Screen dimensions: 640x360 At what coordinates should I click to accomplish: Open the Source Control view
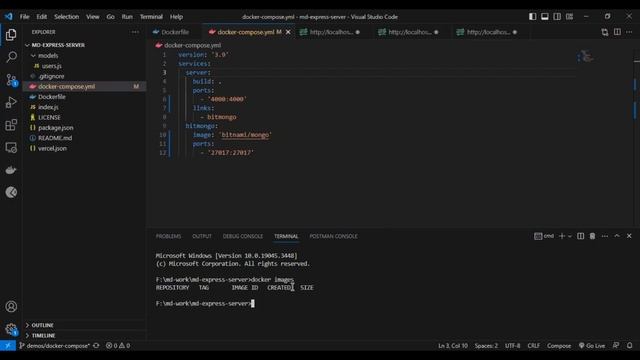click(11, 80)
